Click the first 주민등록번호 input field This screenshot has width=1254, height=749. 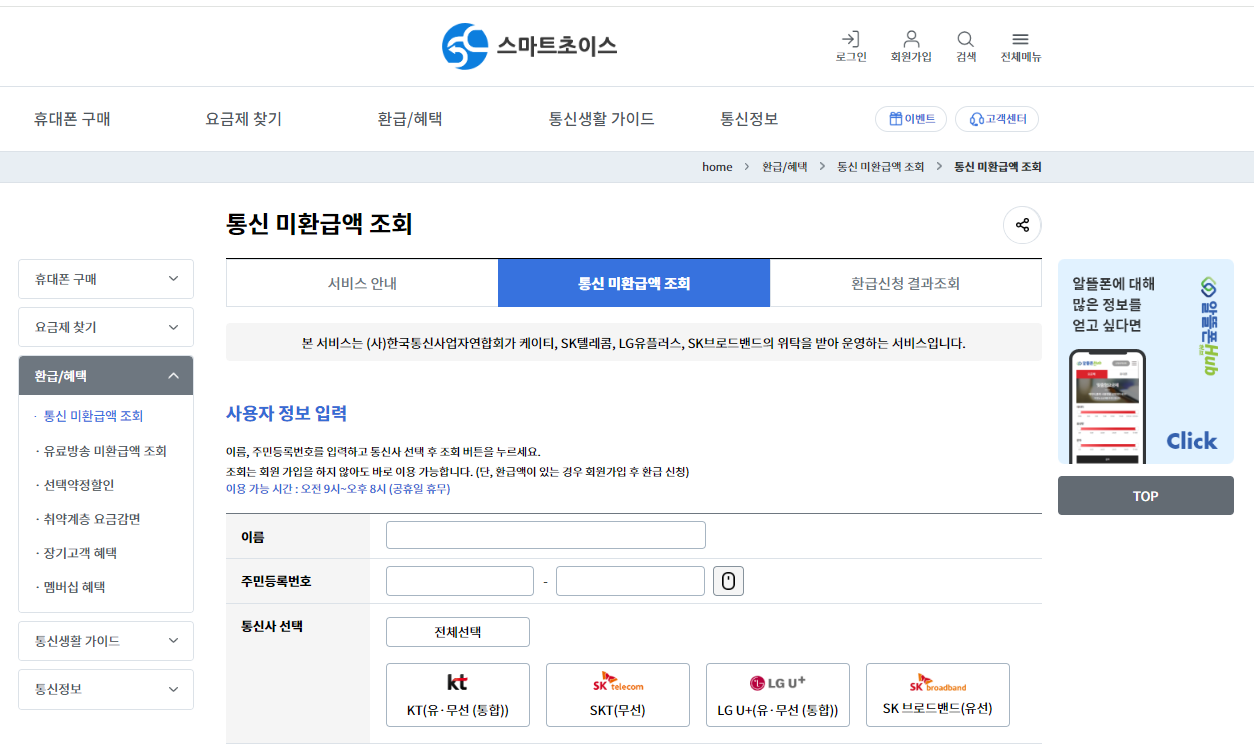460,581
